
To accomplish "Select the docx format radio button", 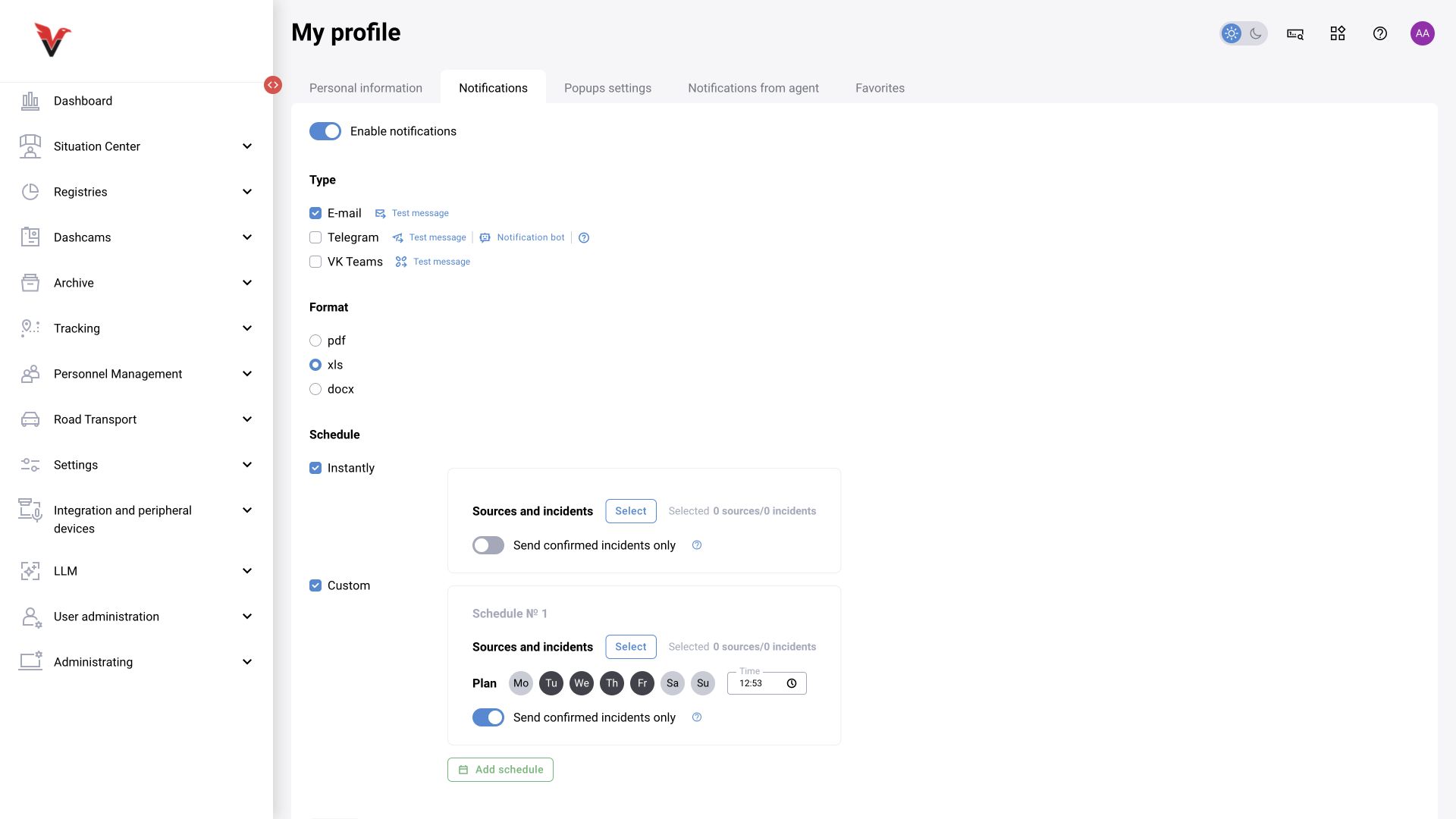I will pos(315,389).
